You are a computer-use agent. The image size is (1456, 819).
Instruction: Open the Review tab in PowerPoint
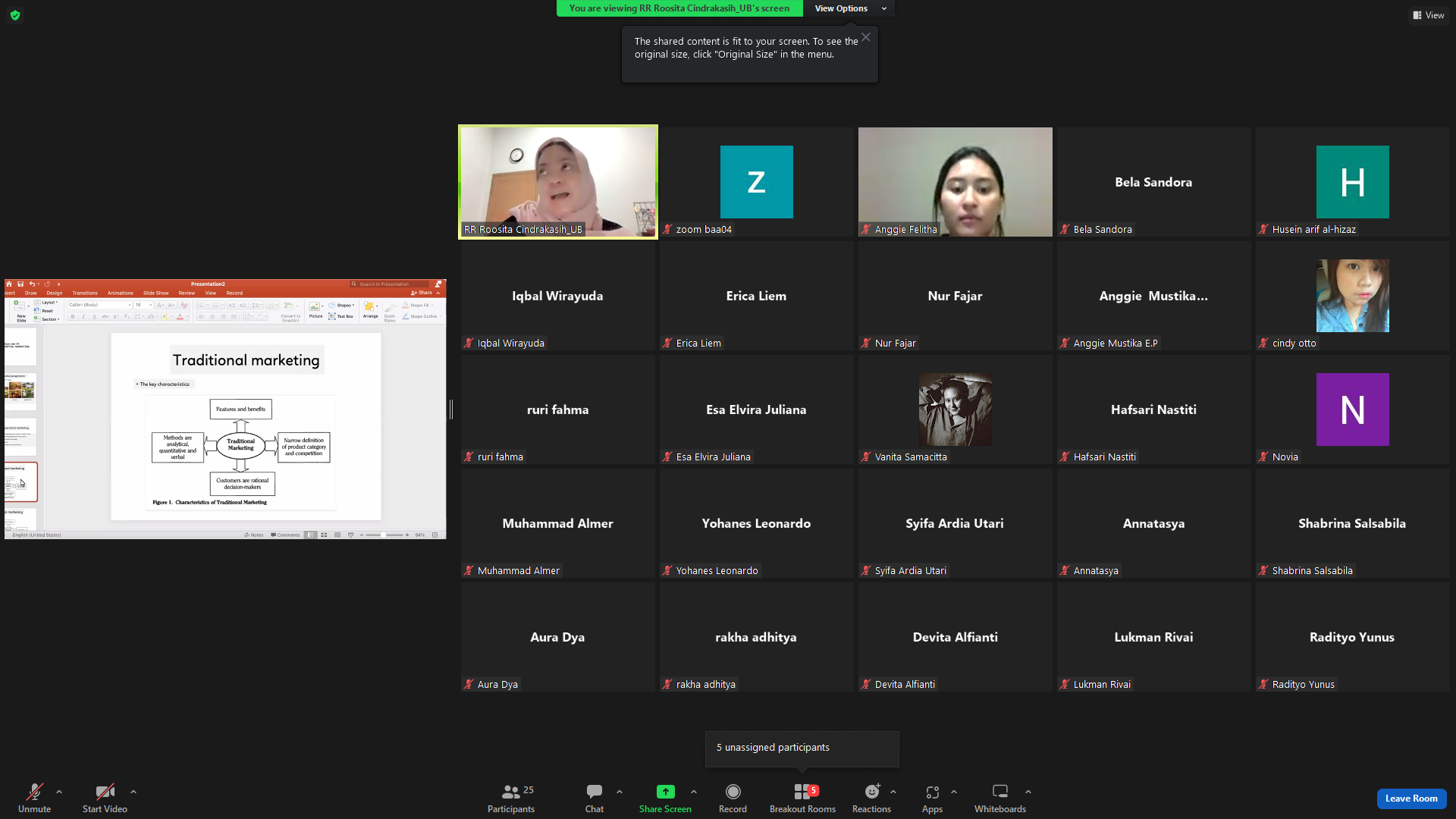[187, 293]
